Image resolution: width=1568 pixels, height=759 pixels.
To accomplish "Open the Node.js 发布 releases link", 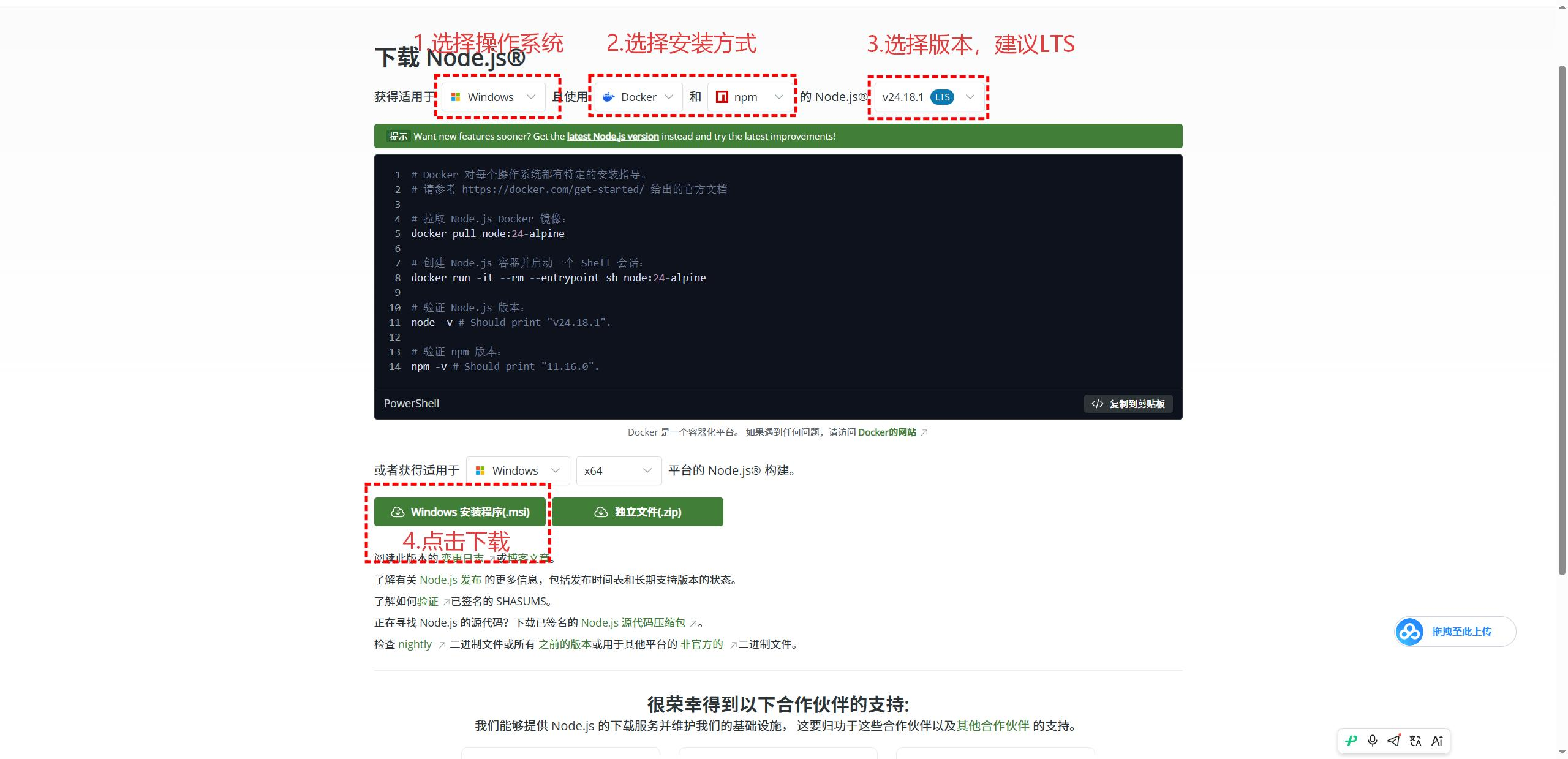I will [450, 580].
